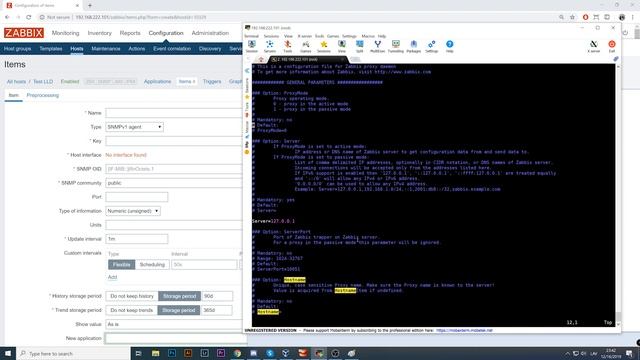Image resolution: width=640 pixels, height=360 pixels.
Task: Open Photoshop from the Windows taskbar
Action: [172, 353]
